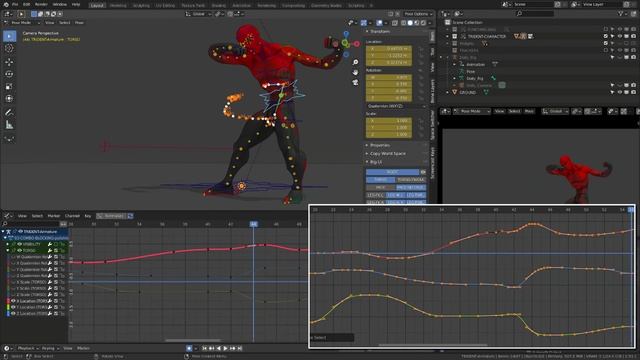This screenshot has width=640, height=360.
Task: Open the Pose Options dropdown
Action: 418,14
